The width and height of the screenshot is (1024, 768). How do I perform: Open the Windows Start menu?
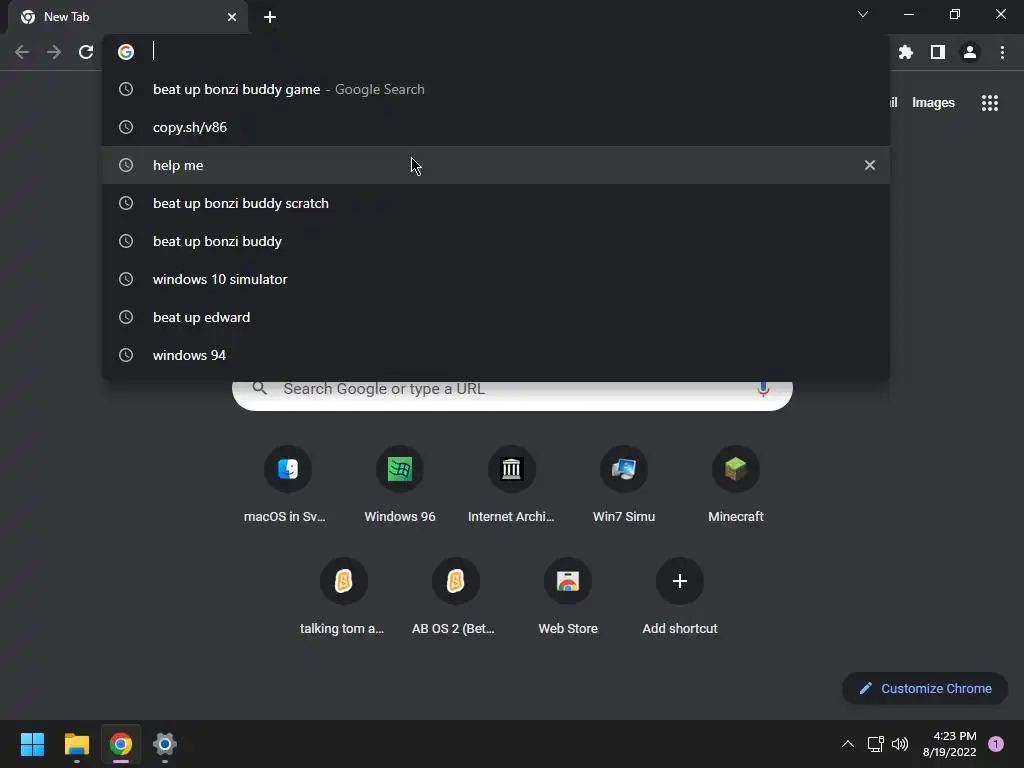click(x=33, y=744)
